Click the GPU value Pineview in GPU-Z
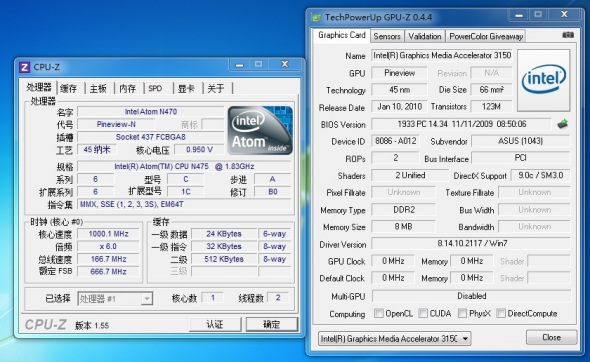This screenshot has height=362, width=590. coord(399,73)
